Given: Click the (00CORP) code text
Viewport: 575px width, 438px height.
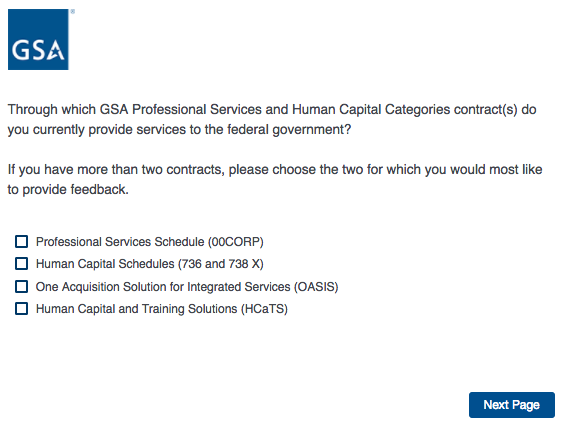Looking at the screenshot, I should [x=236, y=242].
